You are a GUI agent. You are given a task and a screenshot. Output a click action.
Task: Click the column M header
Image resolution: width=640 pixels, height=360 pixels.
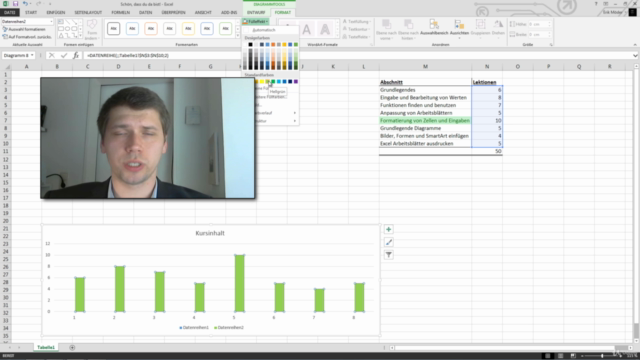(425, 67)
